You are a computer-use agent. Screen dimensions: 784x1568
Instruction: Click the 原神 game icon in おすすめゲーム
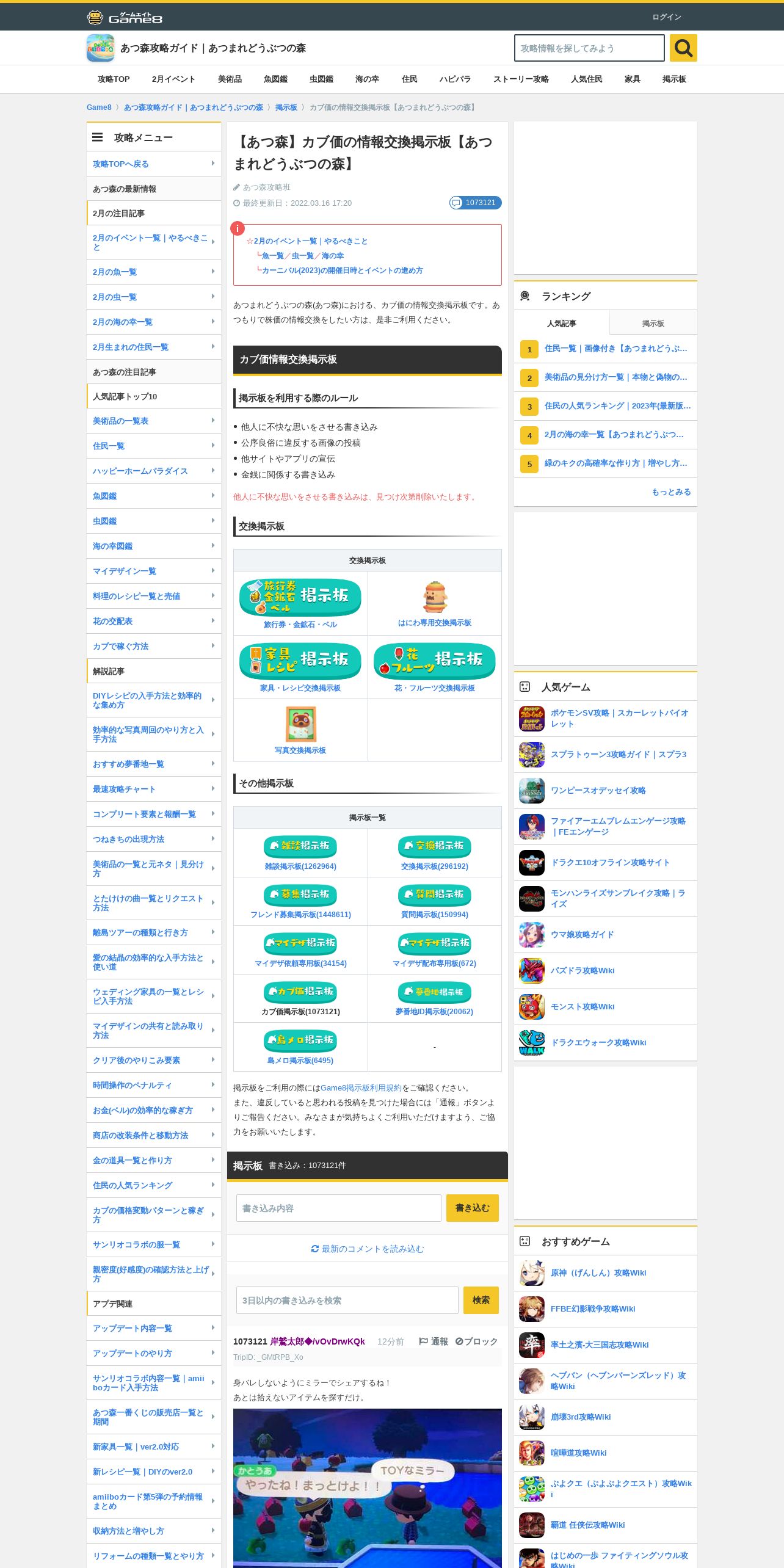pyautogui.click(x=532, y=1273)
